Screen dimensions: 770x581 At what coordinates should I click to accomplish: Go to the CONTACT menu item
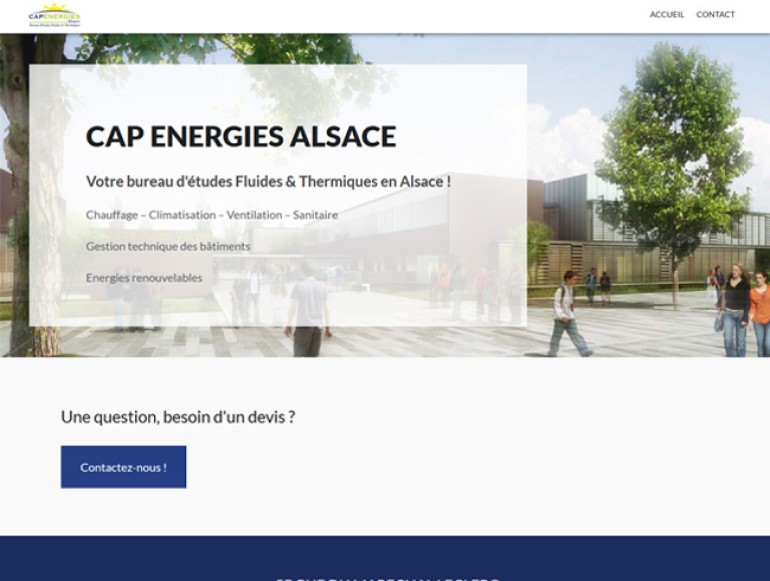(x=715, y=15)
